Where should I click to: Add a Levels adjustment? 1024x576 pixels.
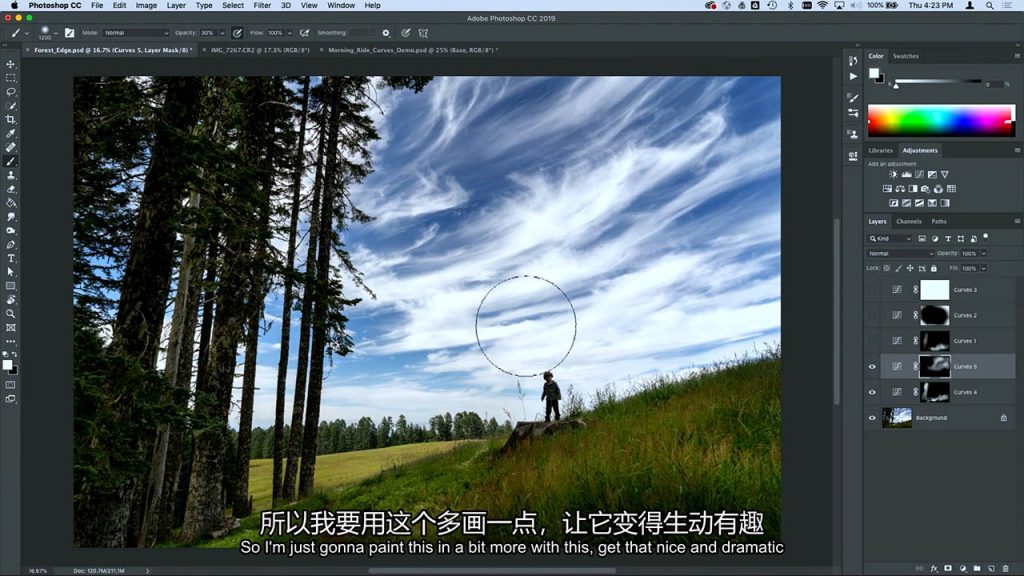pyautogui.click(x=906, y=174)
